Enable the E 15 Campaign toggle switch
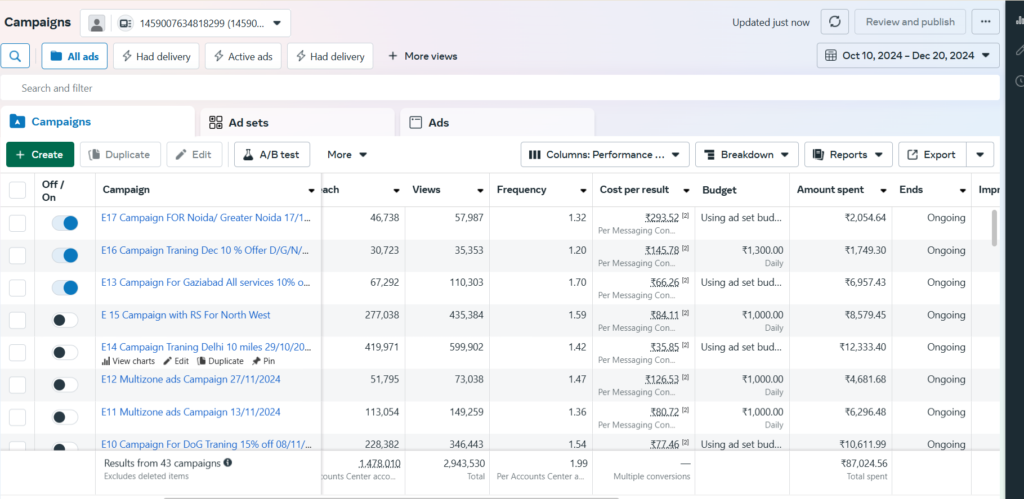 tap(65, 320)
